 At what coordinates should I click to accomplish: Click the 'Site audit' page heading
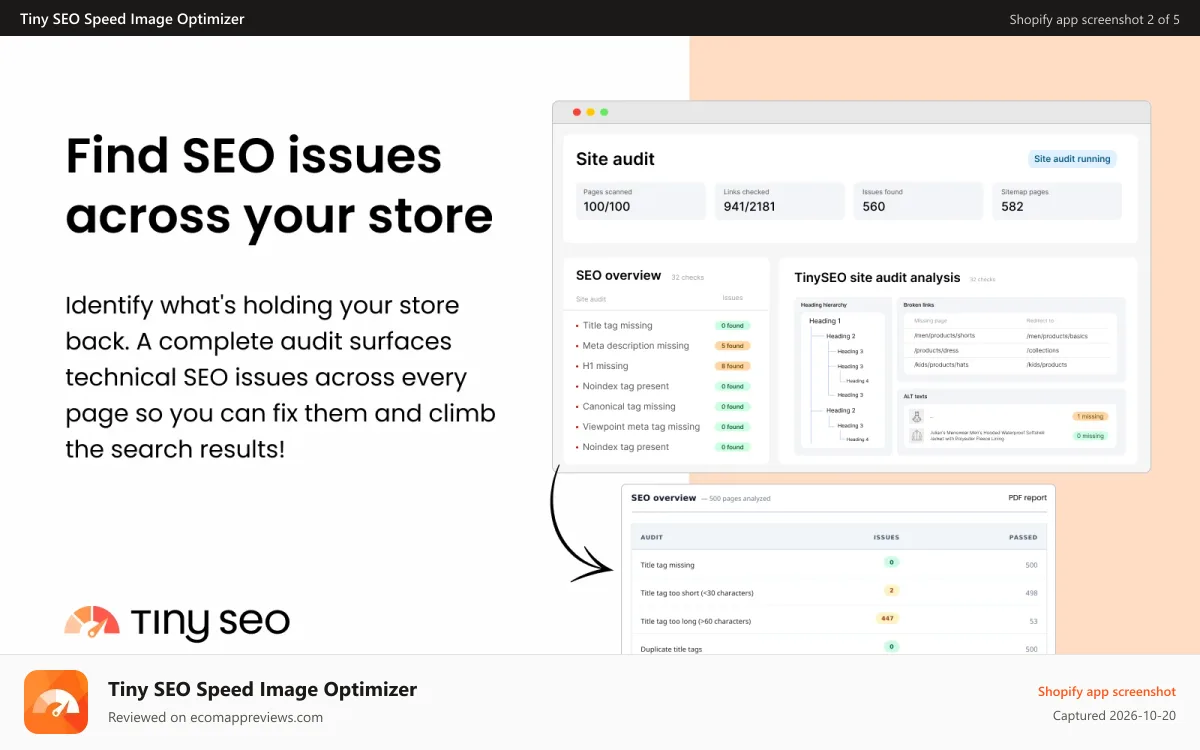click(x=615, y=159)
